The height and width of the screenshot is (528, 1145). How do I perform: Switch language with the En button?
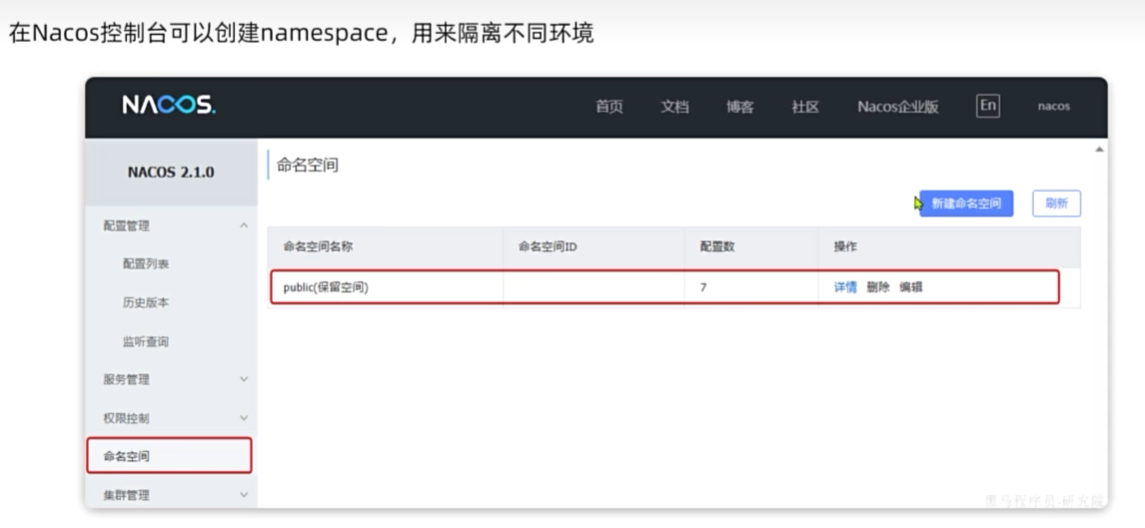tap(988, 106)
